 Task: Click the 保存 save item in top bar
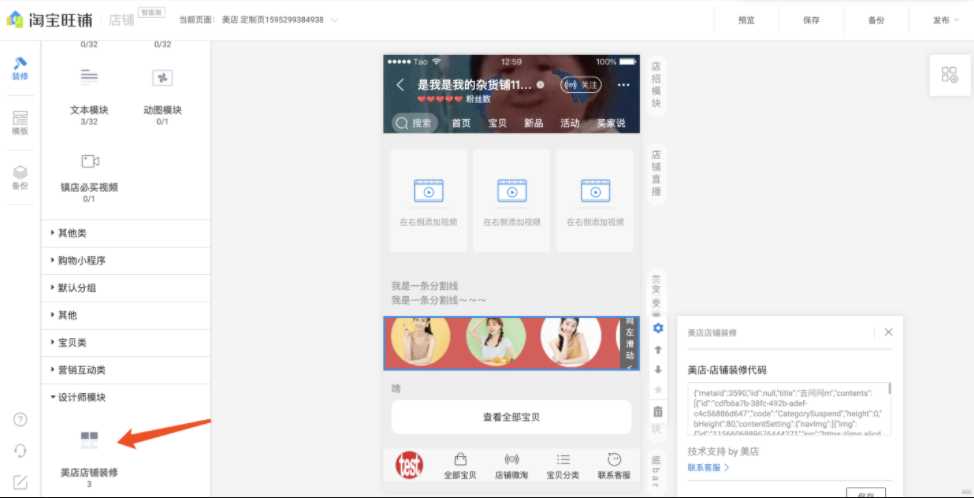click(811, 20)
